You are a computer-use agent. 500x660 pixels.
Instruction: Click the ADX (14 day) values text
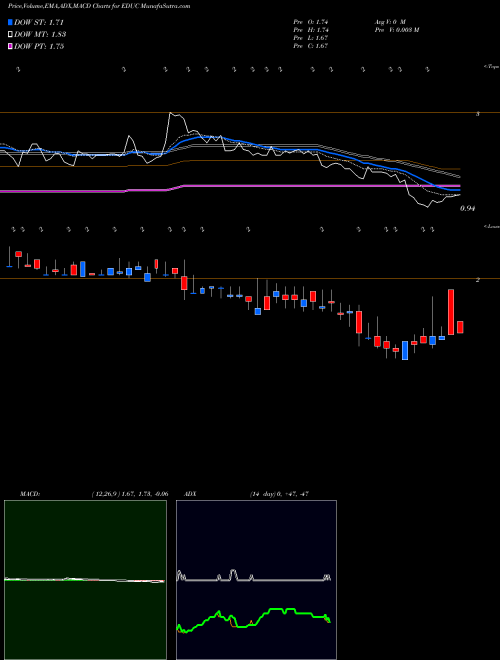point(280,494)
